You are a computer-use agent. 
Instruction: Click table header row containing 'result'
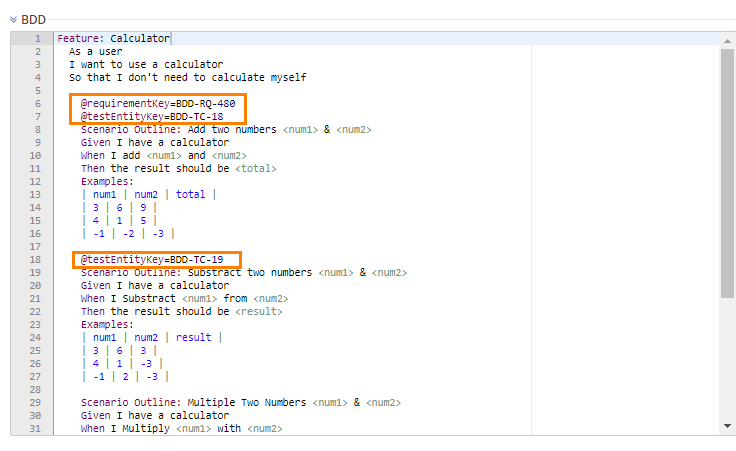click(151, 338)
